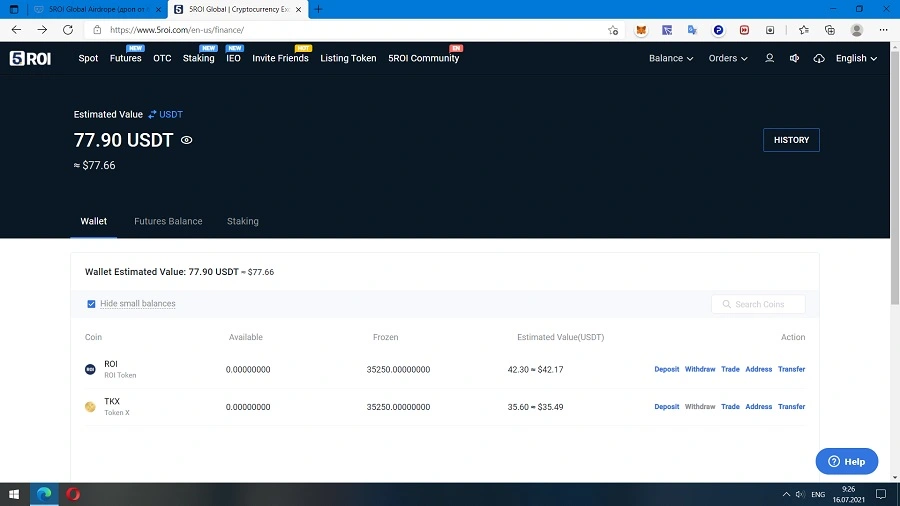Open the Staking nav item

tap(199, 58)
